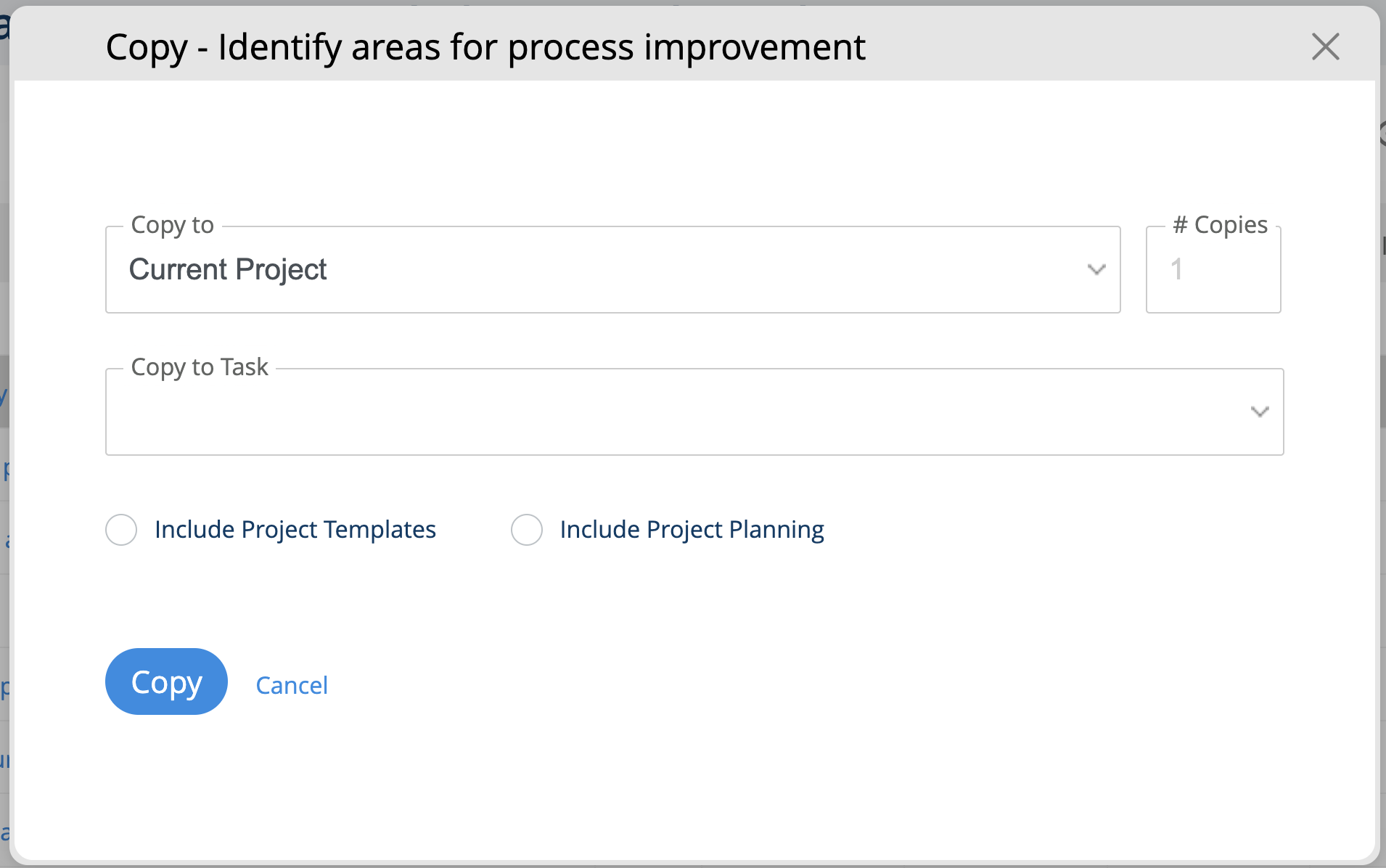Click the "Copy to" field label

(x=172, y=225)
